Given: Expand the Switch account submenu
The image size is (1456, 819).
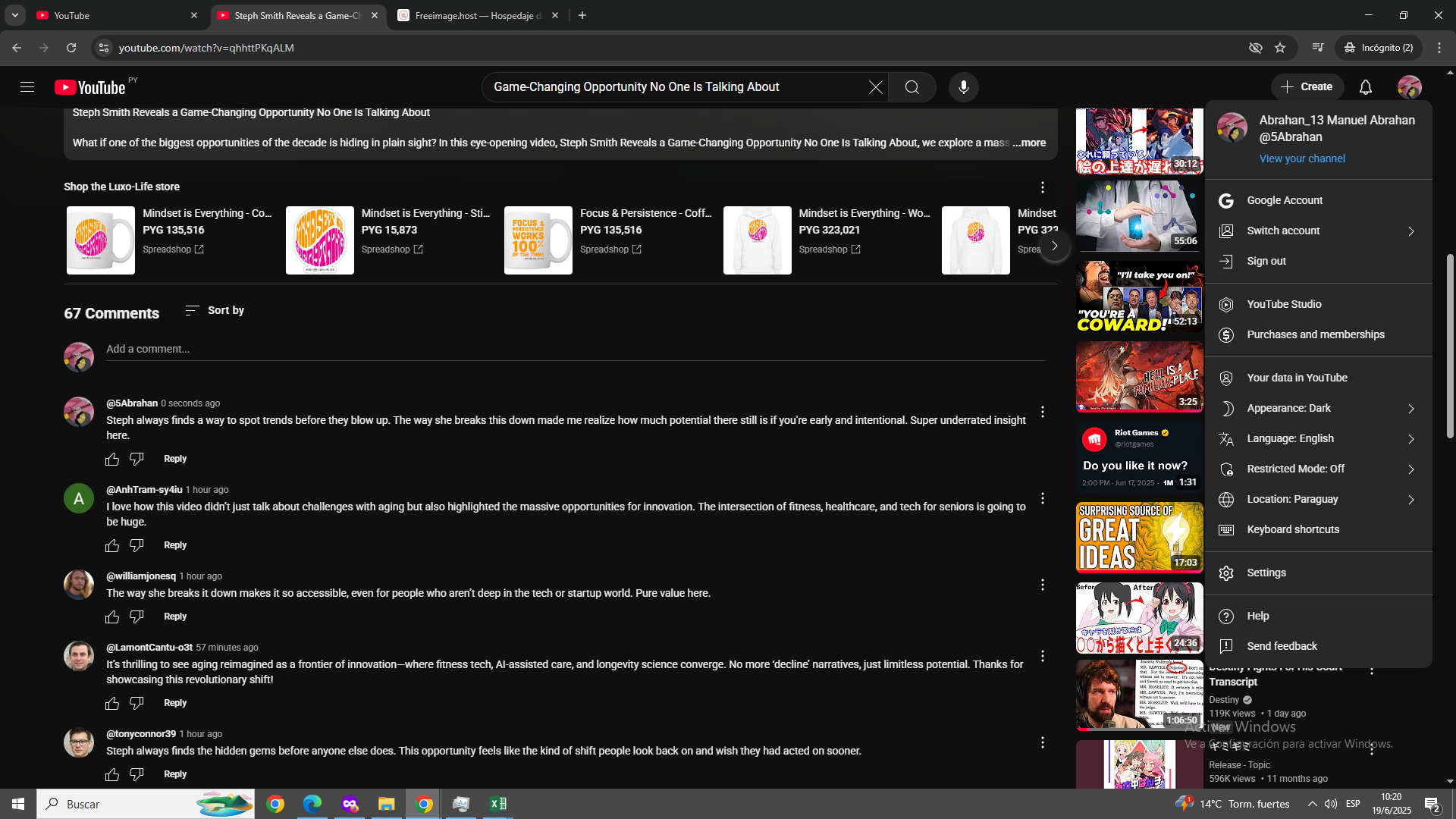Looking at the screenshot, I should point(1318,231).
